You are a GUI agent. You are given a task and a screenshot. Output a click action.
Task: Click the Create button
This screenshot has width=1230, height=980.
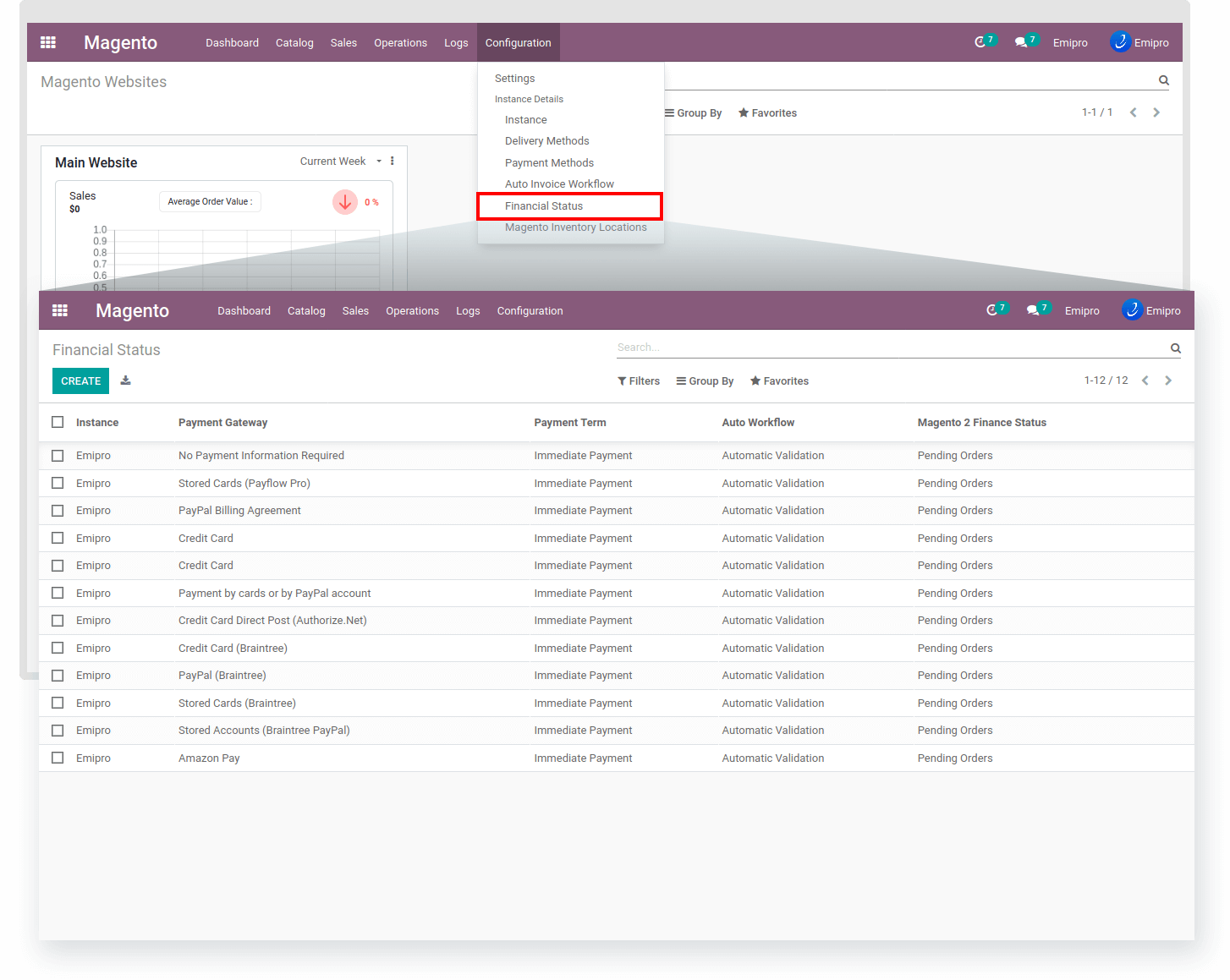(81, 381)
